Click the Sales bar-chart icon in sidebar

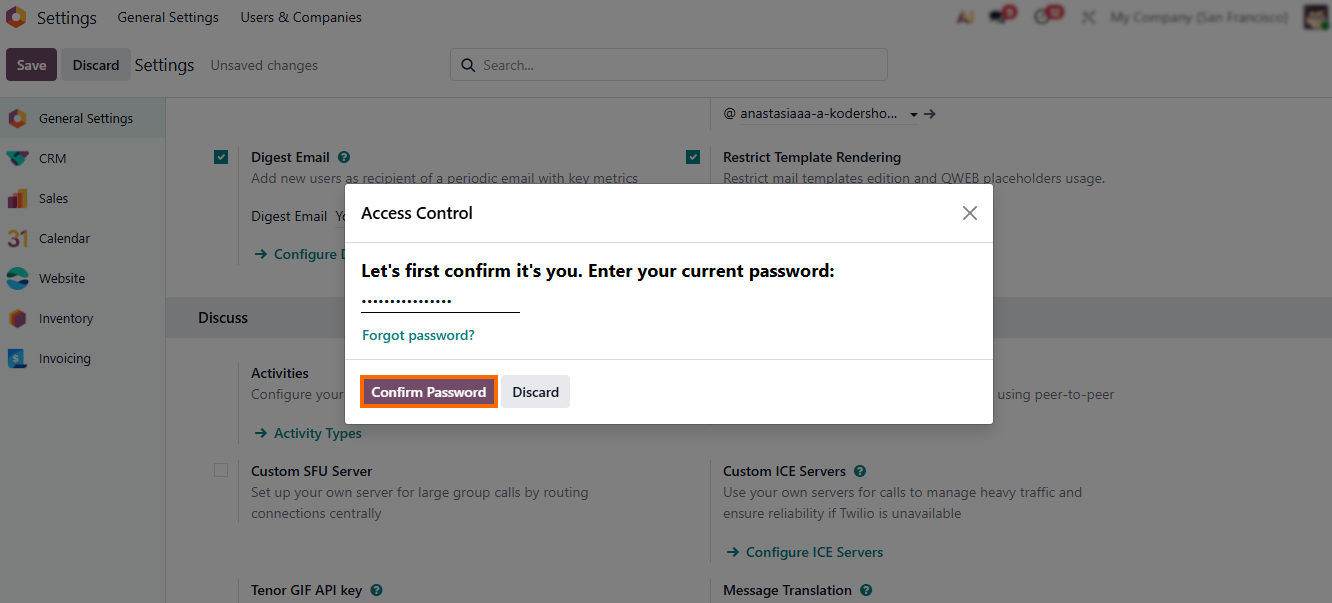click(17, 198)
